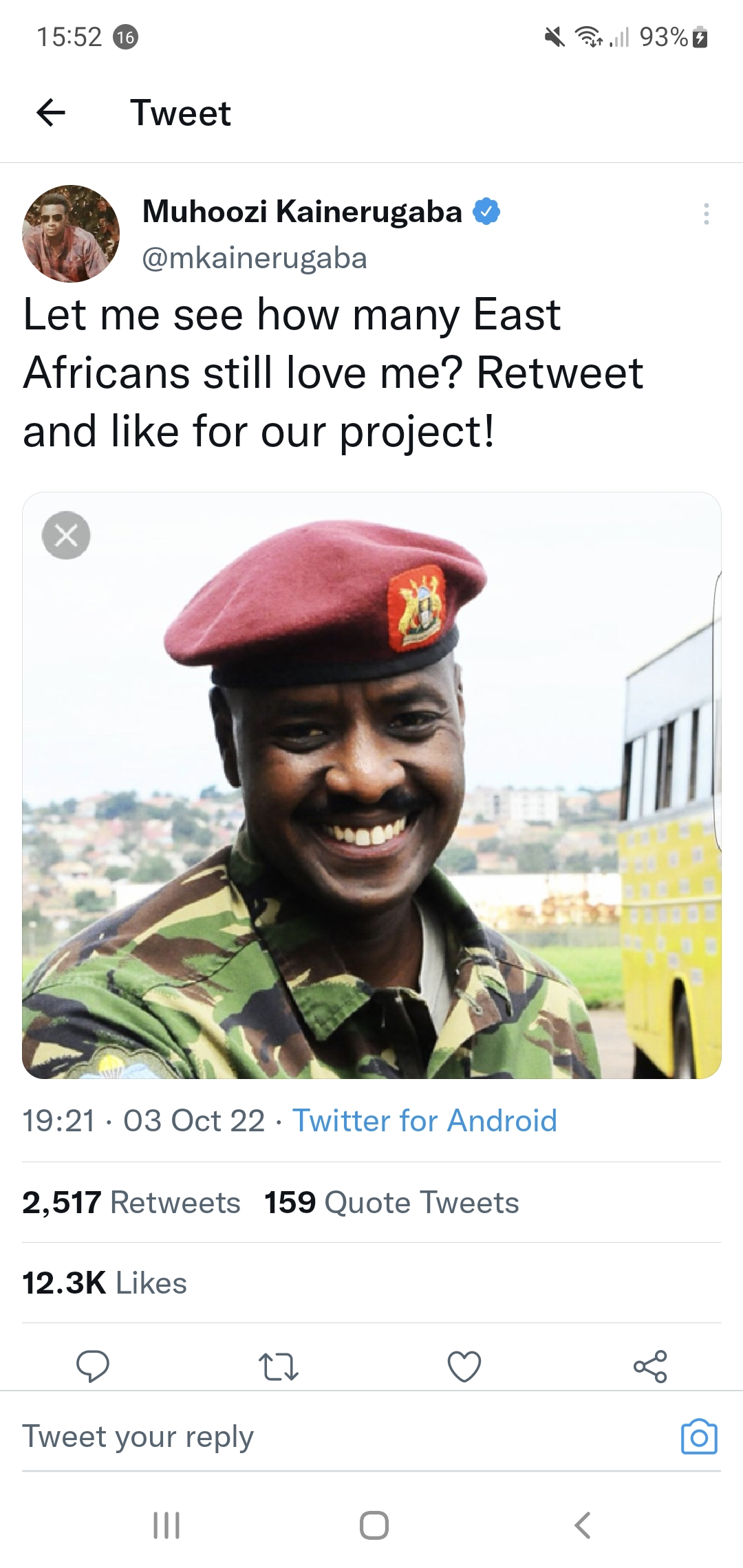View the 12.3K Likes list
743x1568 pixels.
coord(105,1283)
